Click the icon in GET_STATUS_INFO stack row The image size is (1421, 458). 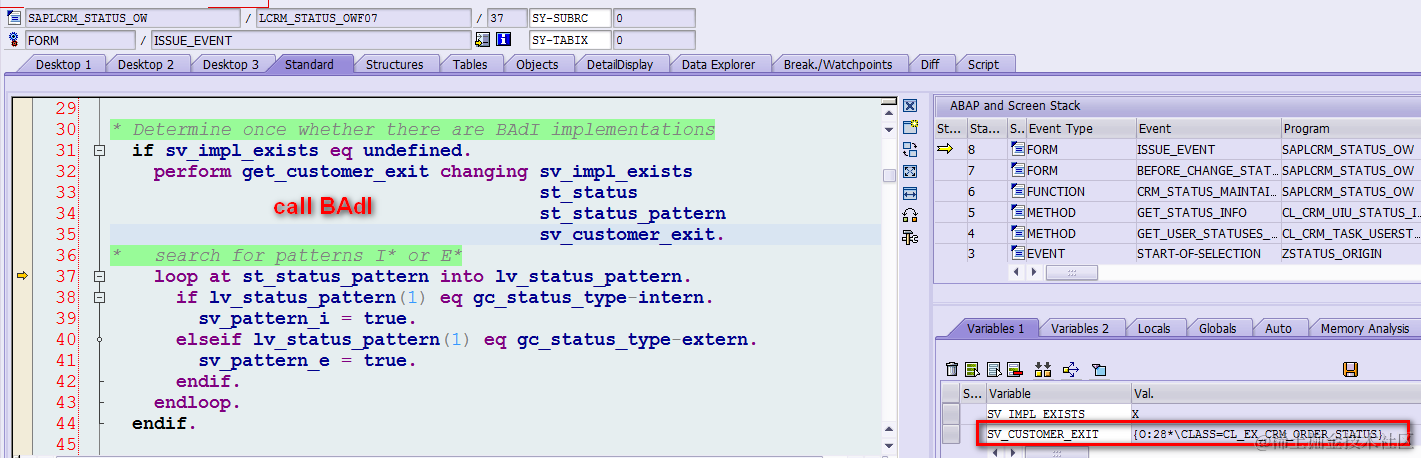pos(1017,212)
